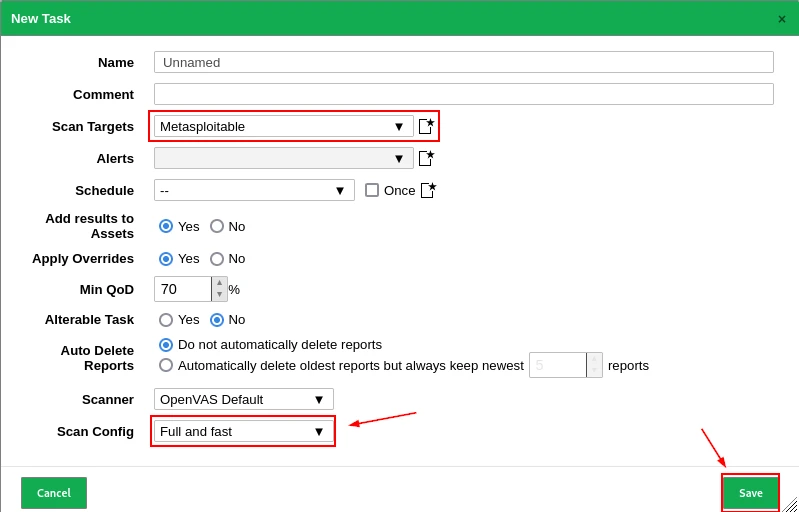The width and height of the screenshot is (799, 512).
Task: Click the dialog resize handle
Action: (789, 504)
